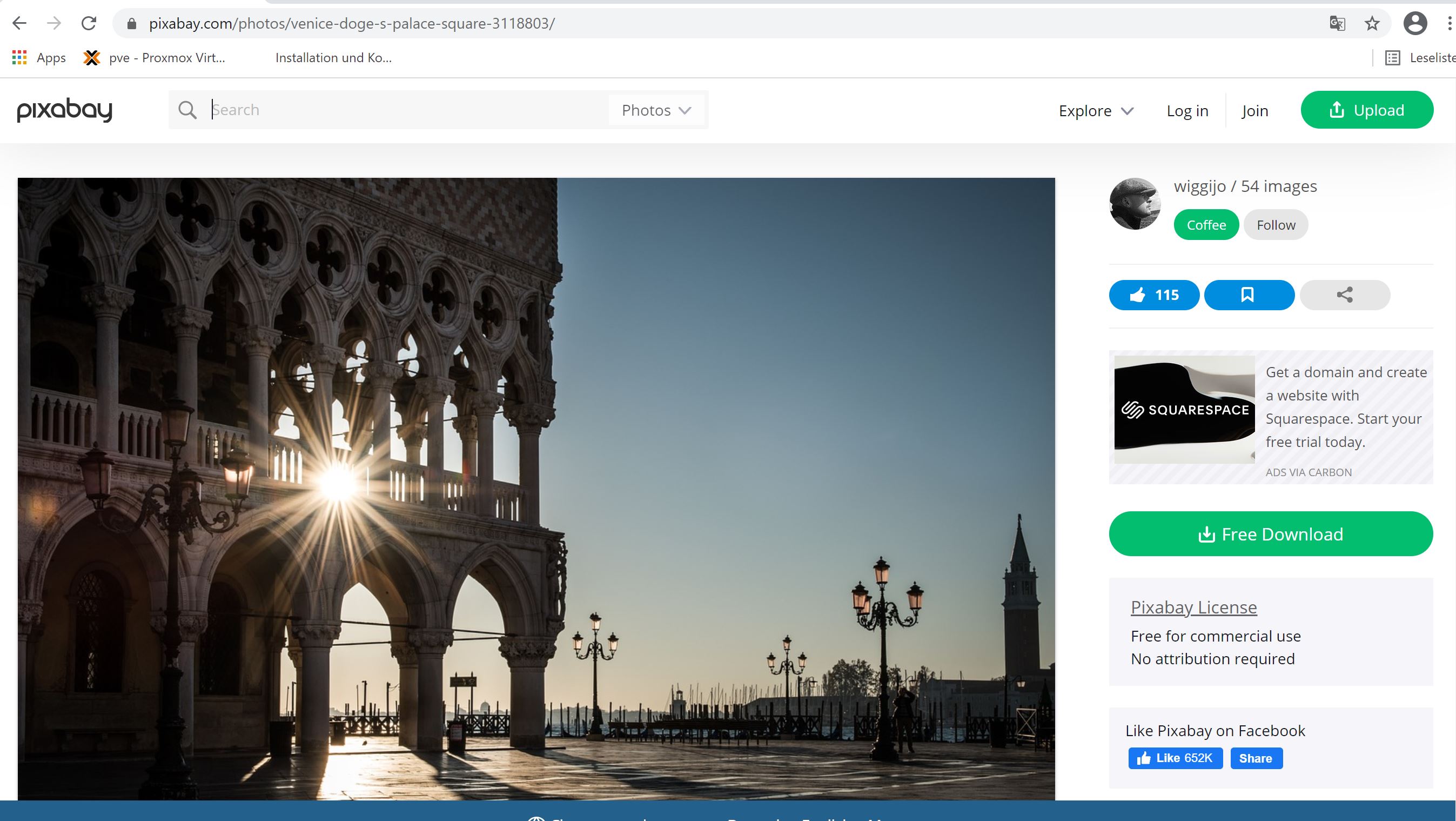Star this page with the bookmark star
Screen dimensions: 1456x821
pos(1372,23)
